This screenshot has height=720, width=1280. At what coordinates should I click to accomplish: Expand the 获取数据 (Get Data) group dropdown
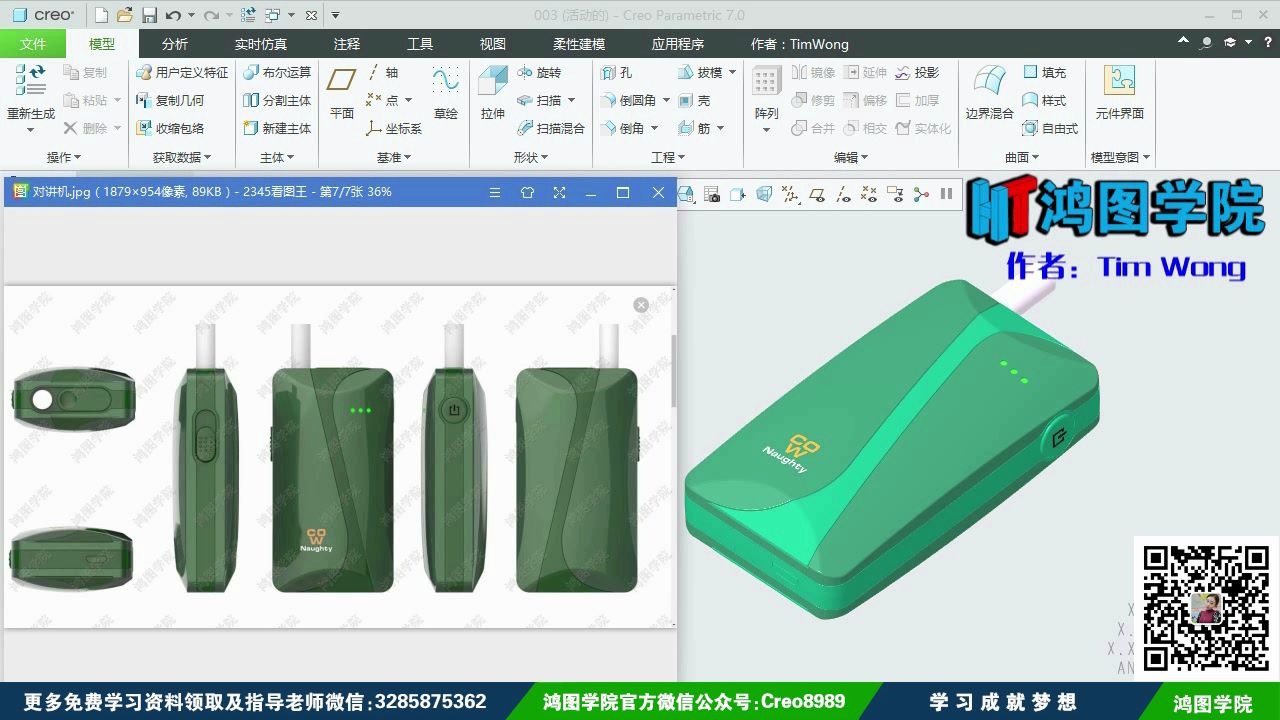[x=182, y=157]
